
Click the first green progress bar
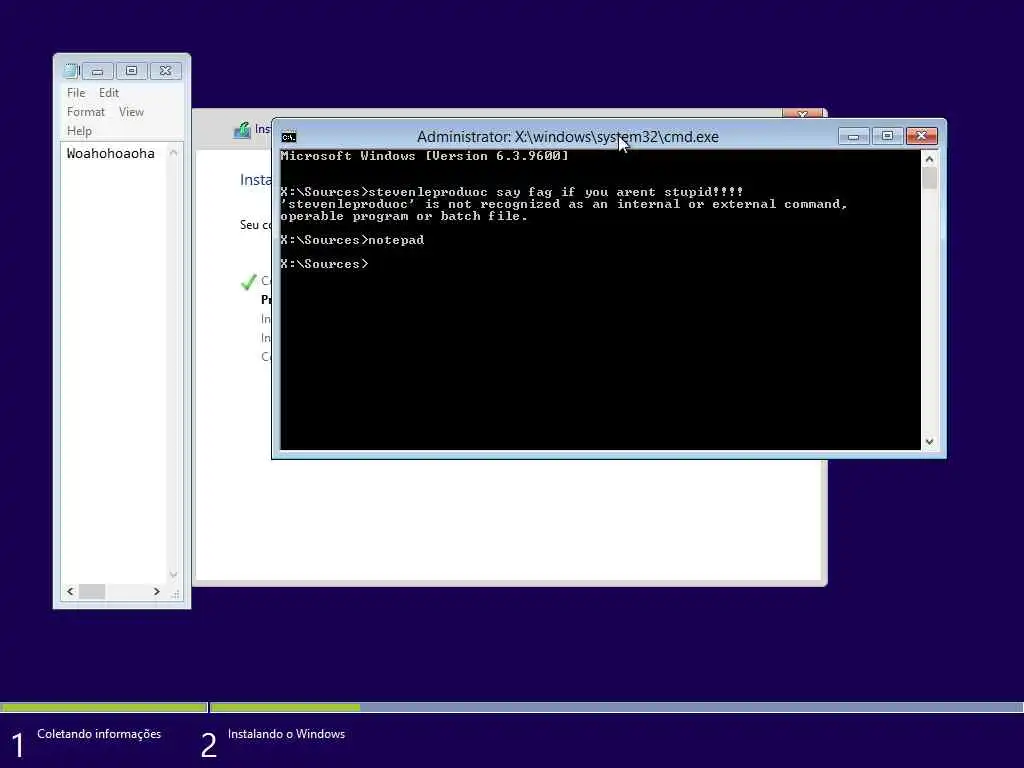(x=104, y=707)
